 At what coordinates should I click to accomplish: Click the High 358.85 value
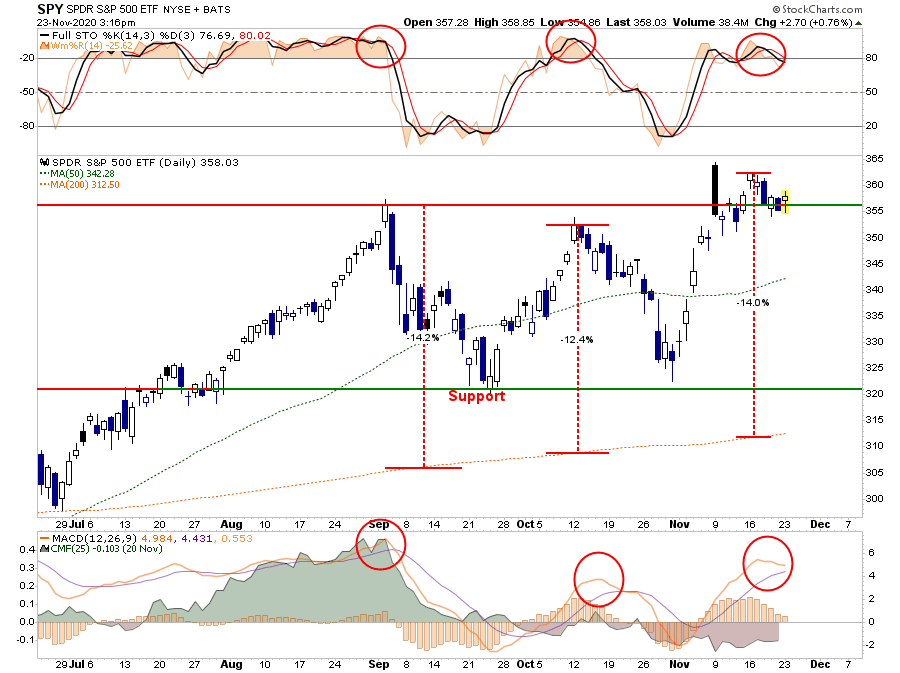tap(504, 22)
